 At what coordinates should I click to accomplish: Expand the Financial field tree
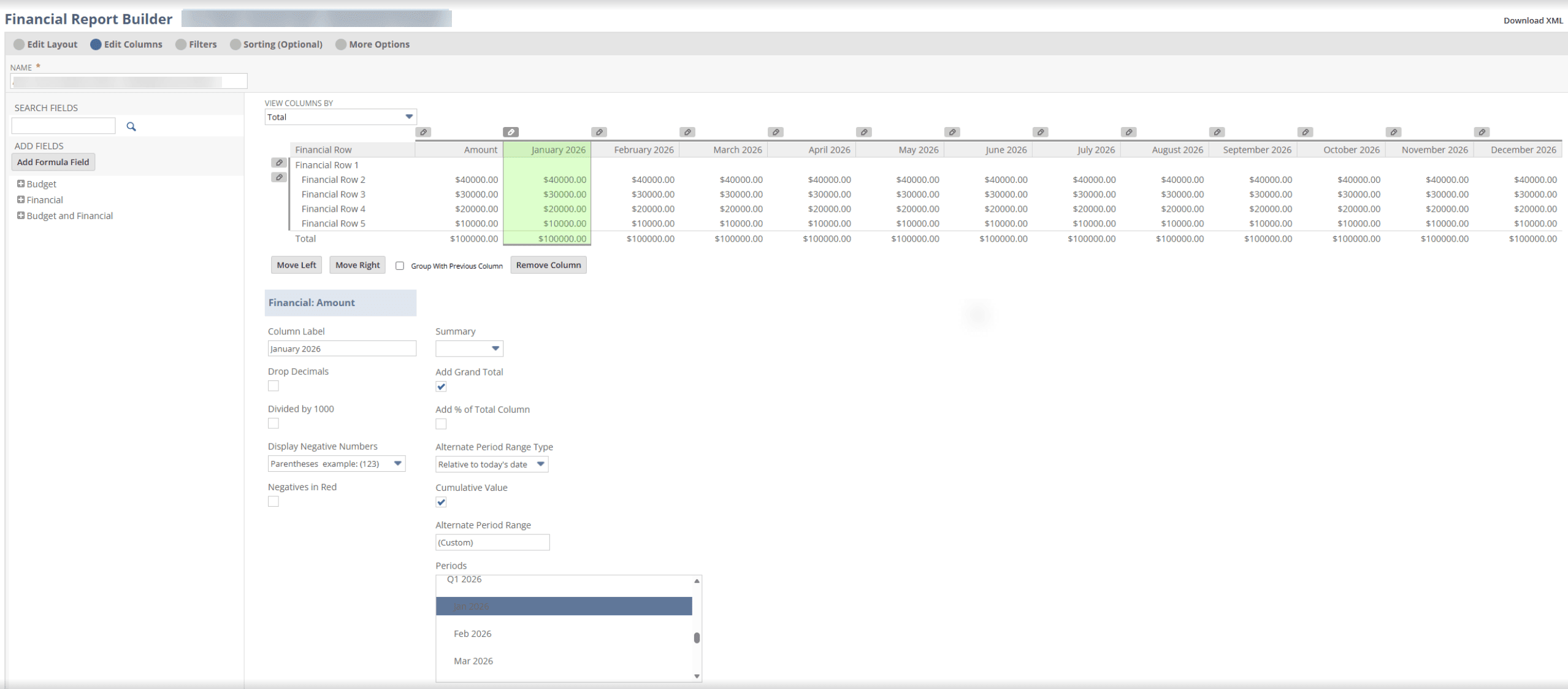point(21,199)
